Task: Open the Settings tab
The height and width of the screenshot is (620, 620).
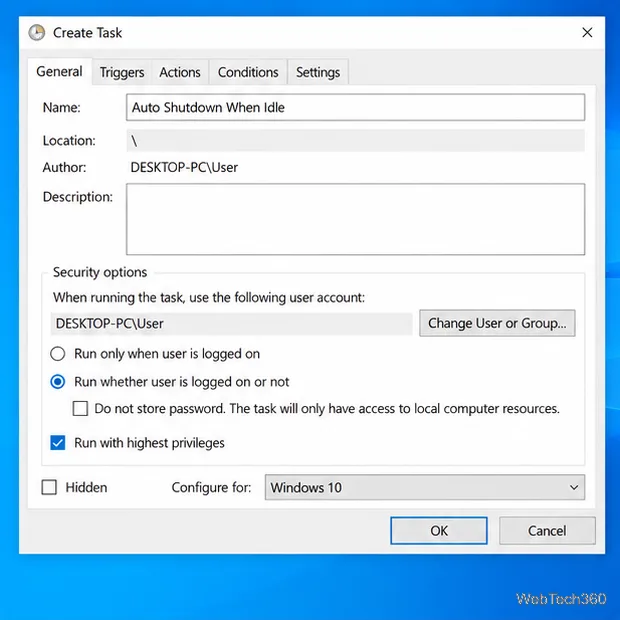Action: (x=318, y=72)
